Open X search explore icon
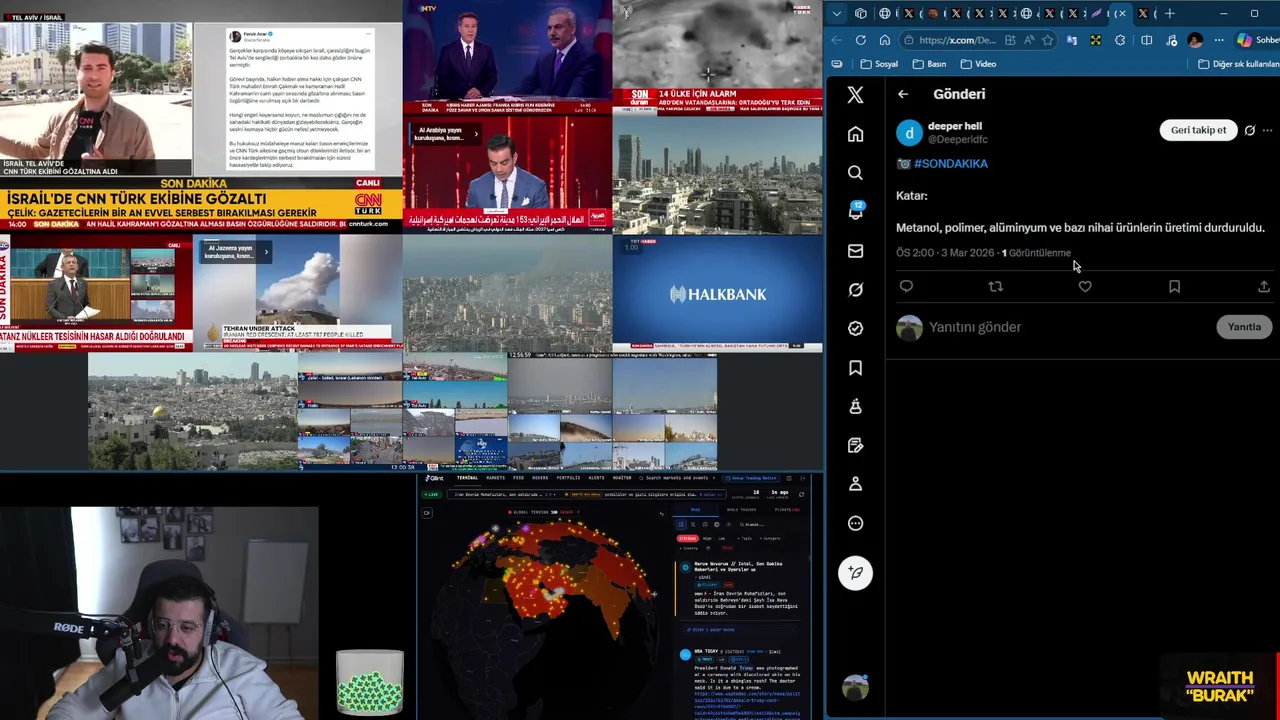The height and width of the screenshot is (720, 1280). [x=855, y=173]
